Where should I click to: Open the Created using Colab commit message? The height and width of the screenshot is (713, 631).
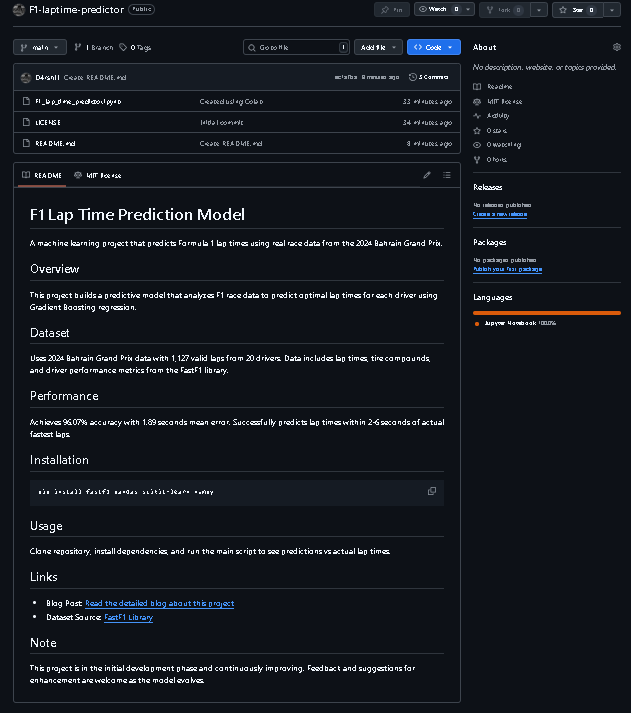tap(231, 101)
